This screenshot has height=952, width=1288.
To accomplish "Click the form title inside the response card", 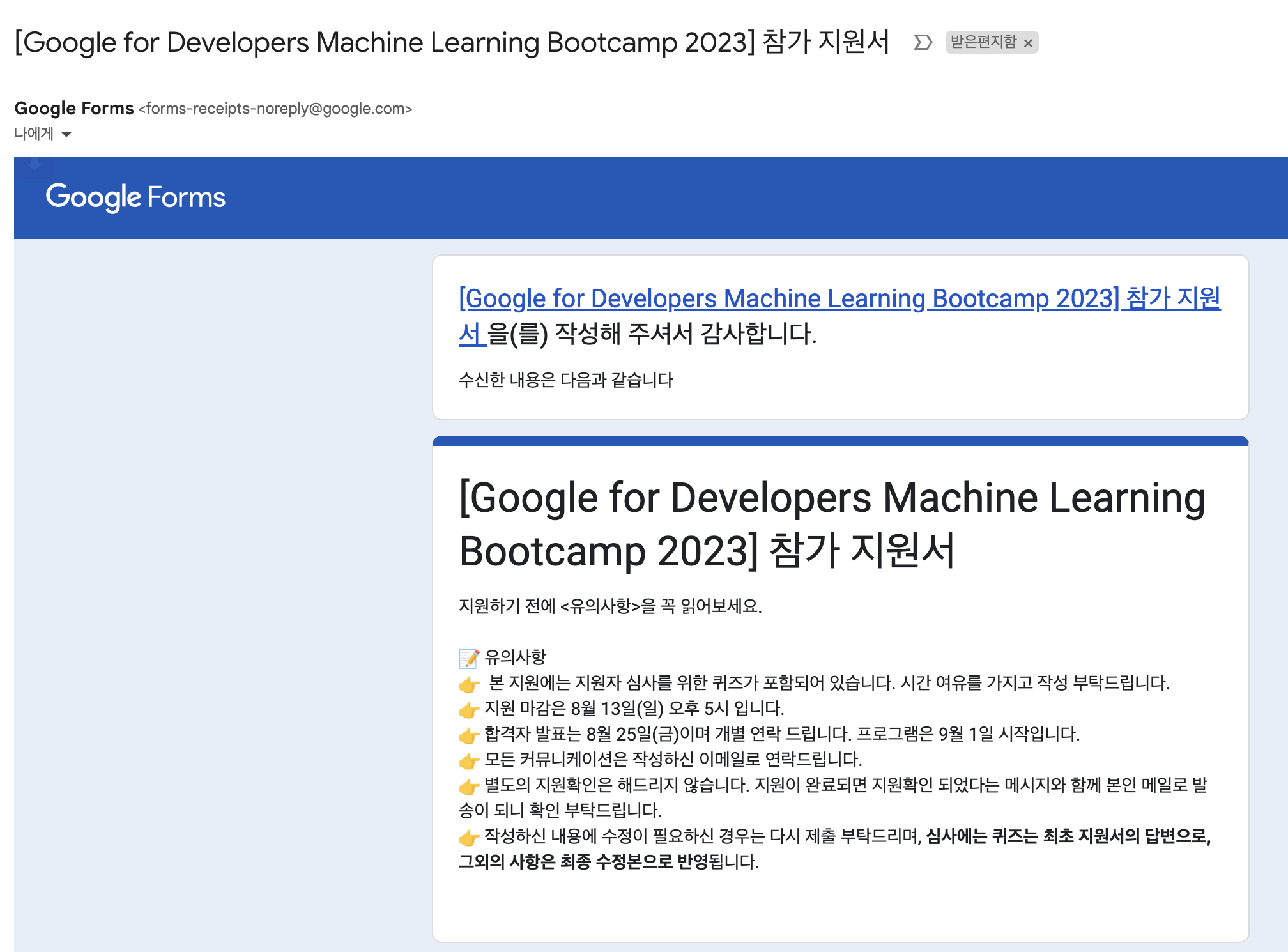I will (x=832, y=524).
